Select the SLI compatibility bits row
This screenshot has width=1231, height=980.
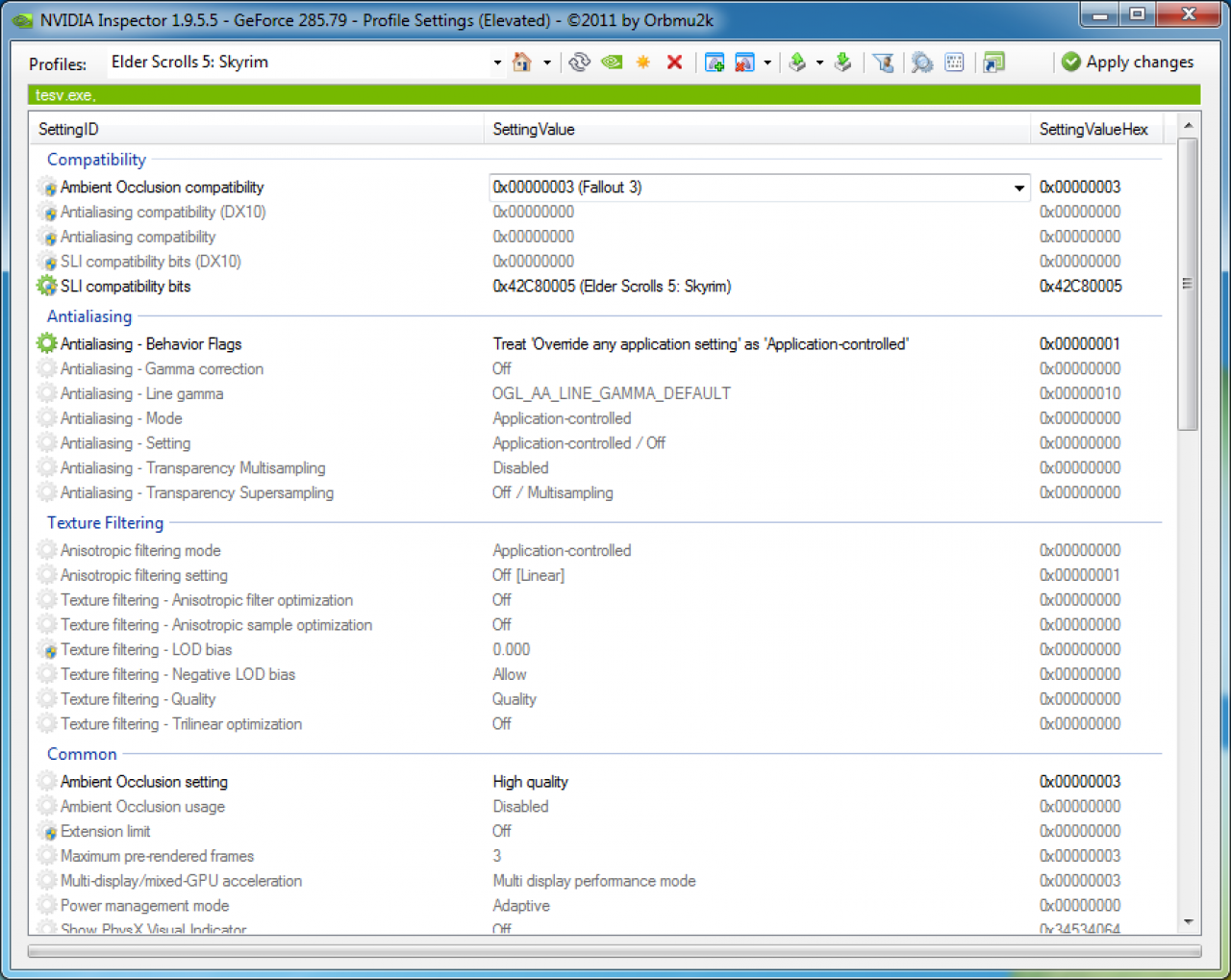point(598,287)
